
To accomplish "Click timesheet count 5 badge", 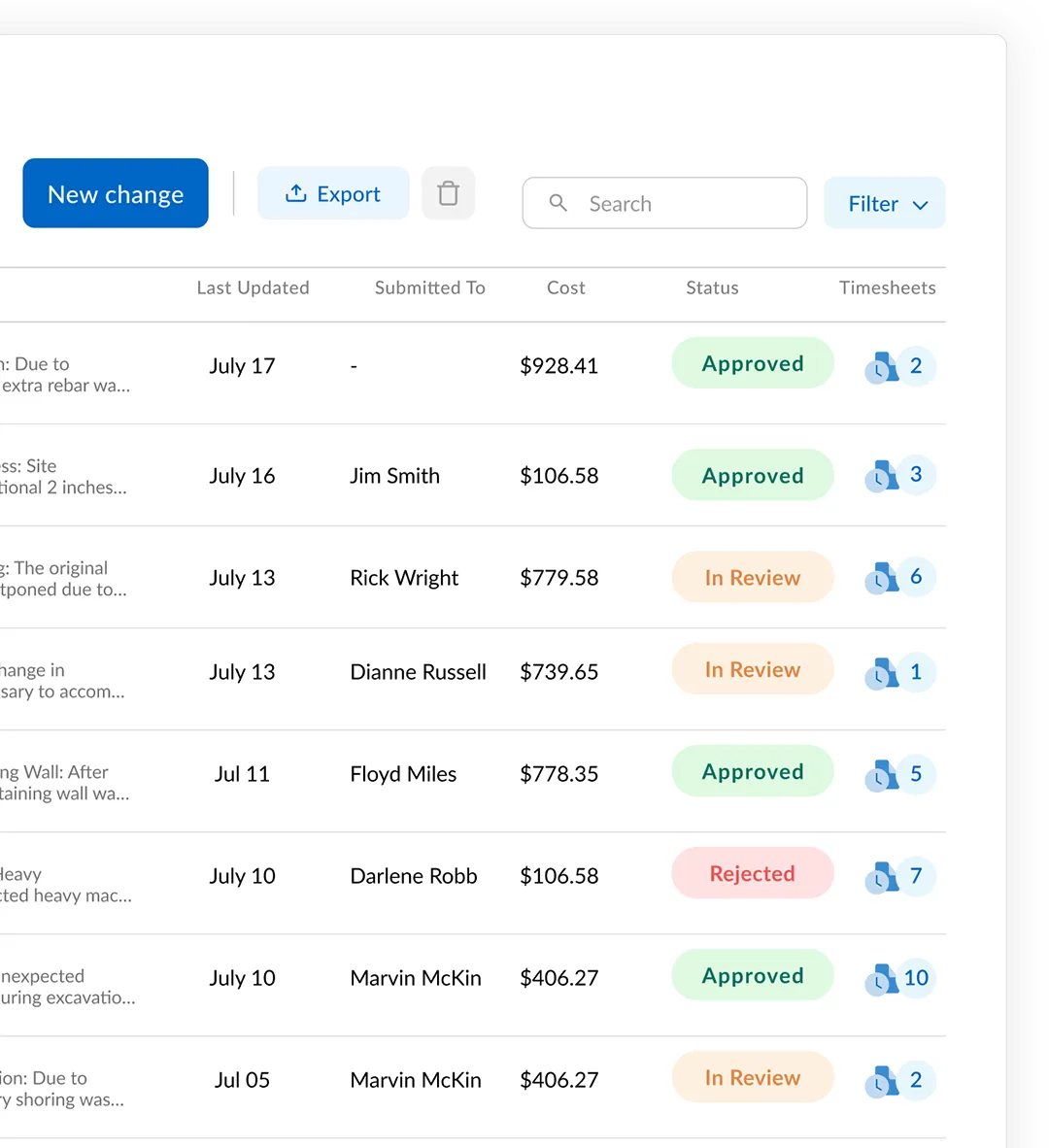I will point(916,774).
